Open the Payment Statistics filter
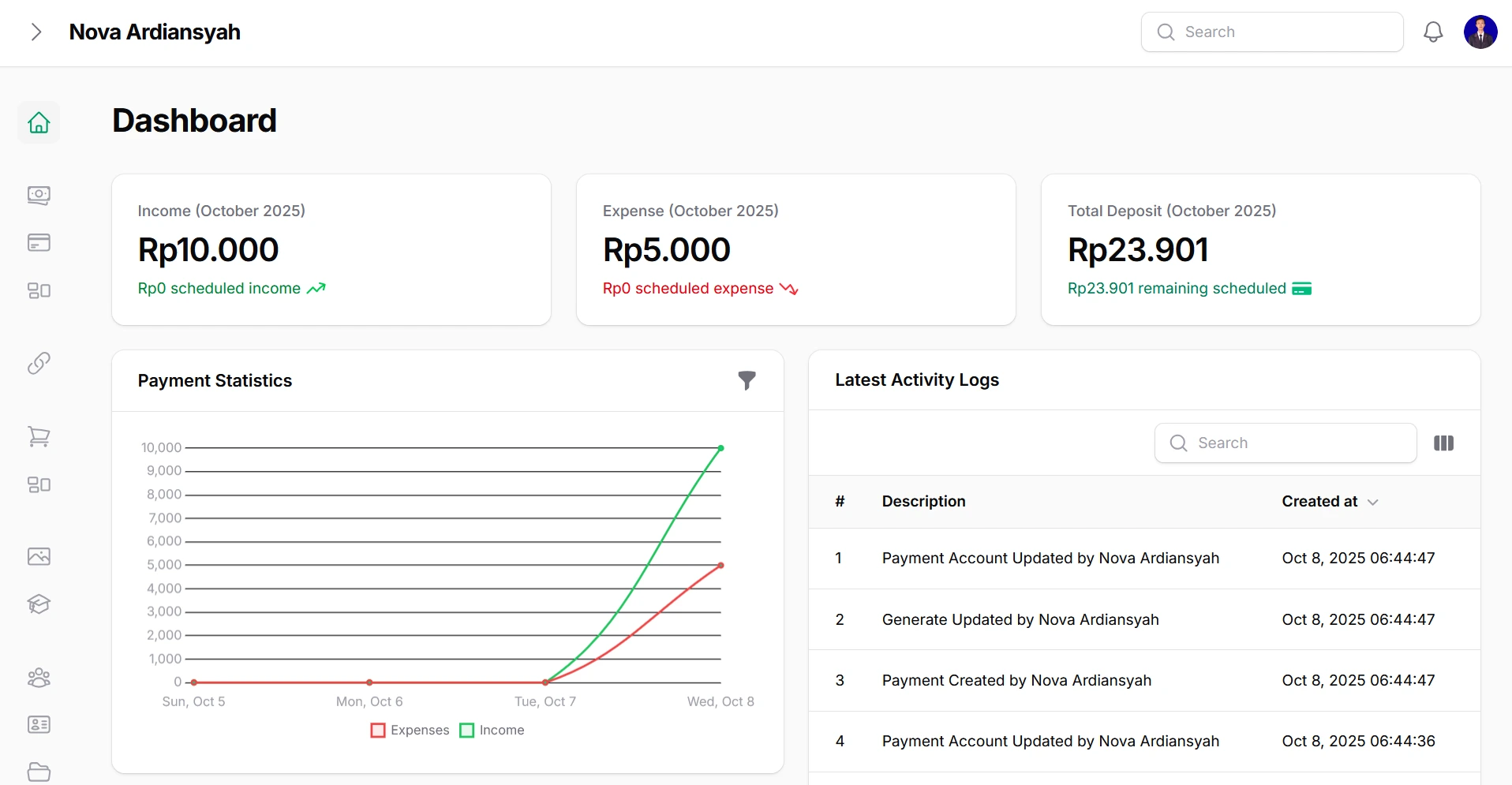 point(747,380)
